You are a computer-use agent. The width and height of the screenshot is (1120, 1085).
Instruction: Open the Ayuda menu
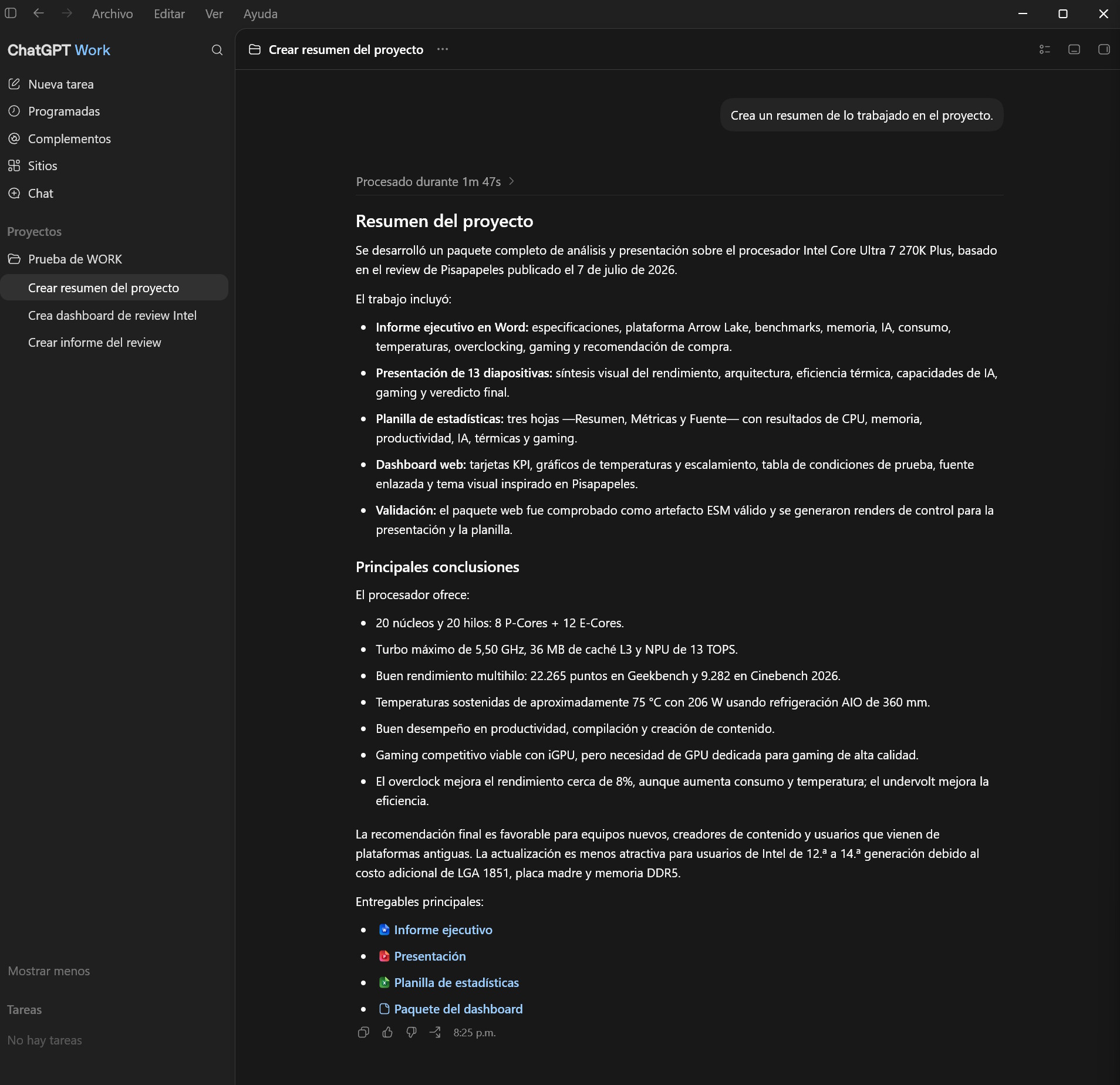click(x=261, y=13)
